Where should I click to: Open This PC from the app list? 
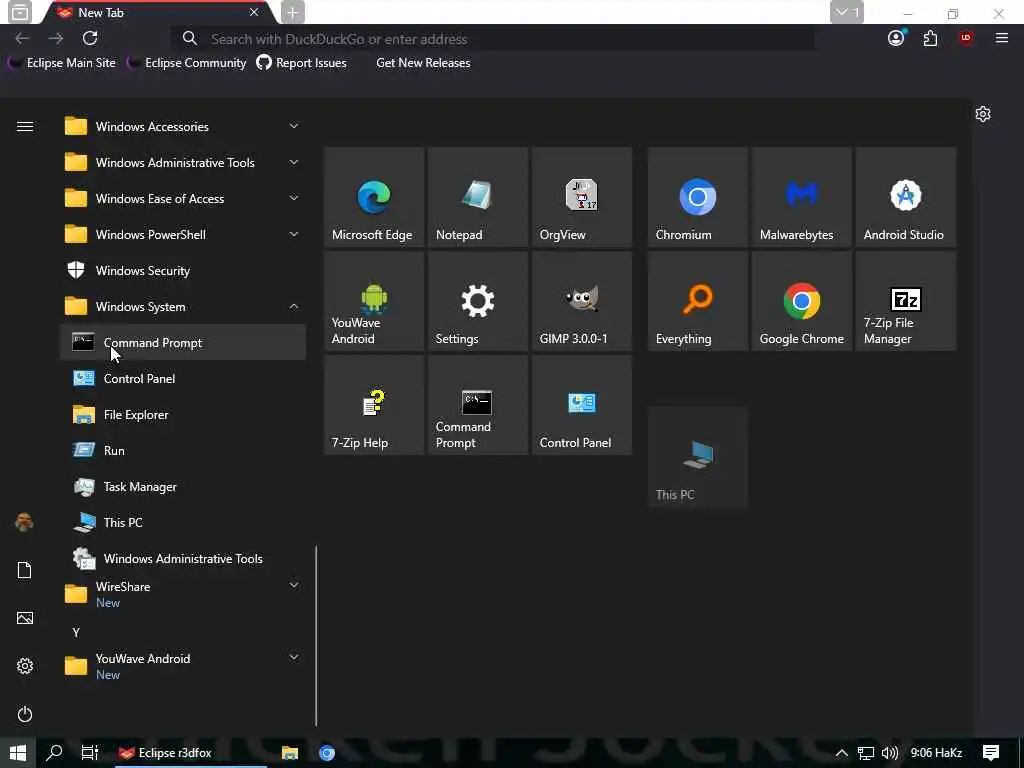183,522
